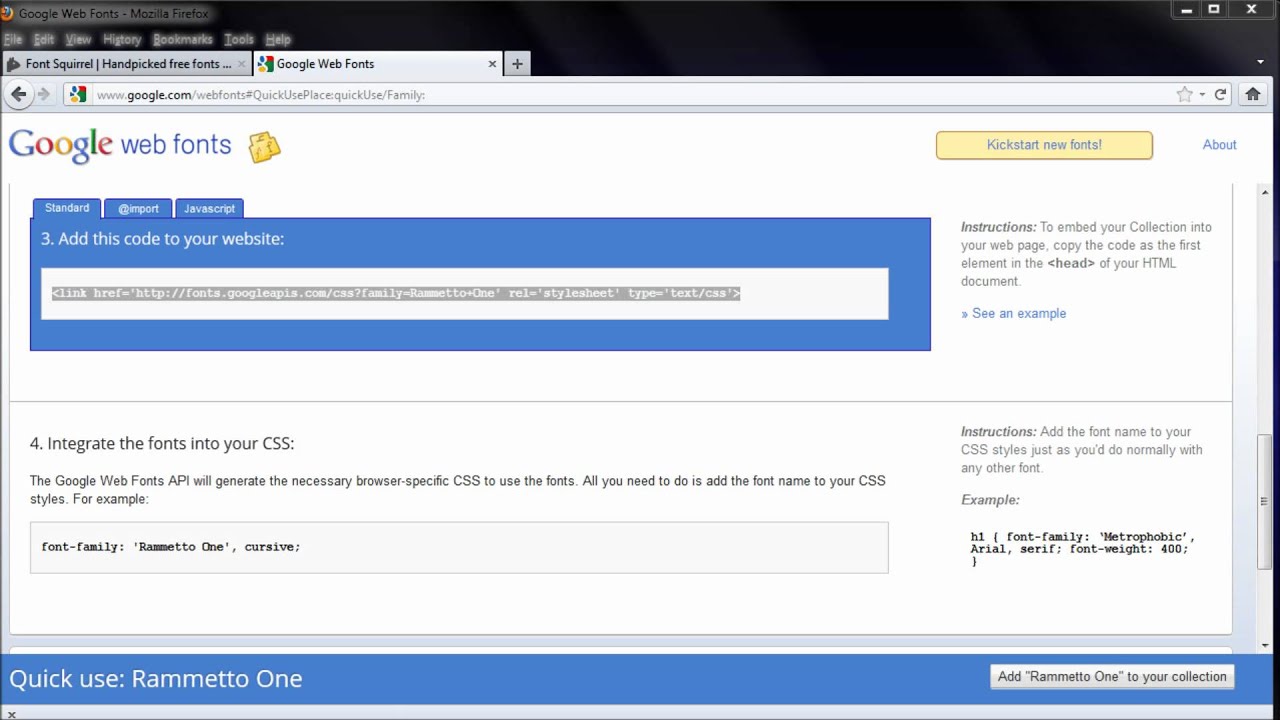Select the Google Web Fonts browser tab
1280x720 pixels.
(x=377, y=64)
